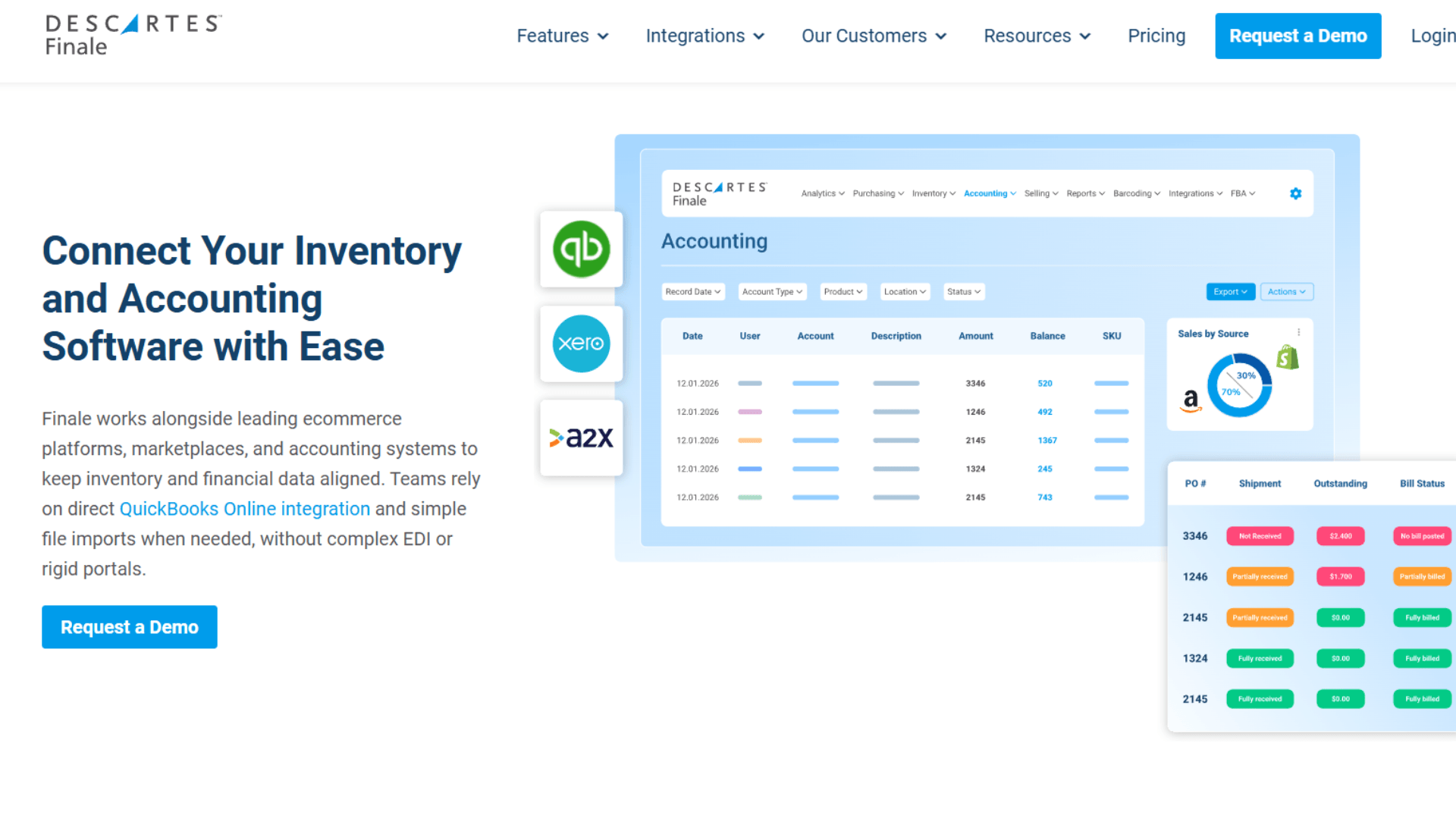Image resolution: width=1456 pixels, height=819 pixels.
Task: Click the $2,400 outstanding badge
Action: pos(1341,536)
